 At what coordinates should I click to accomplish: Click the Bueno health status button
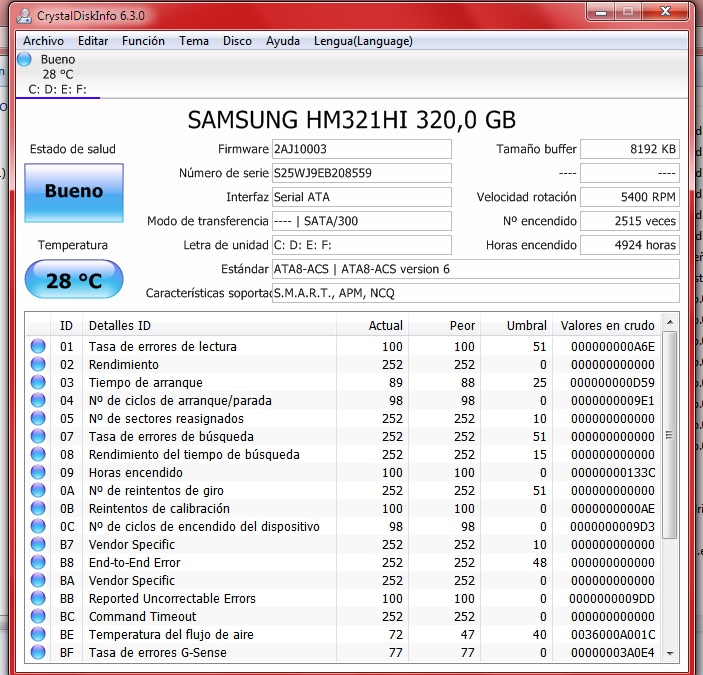(x=74, y=193)
